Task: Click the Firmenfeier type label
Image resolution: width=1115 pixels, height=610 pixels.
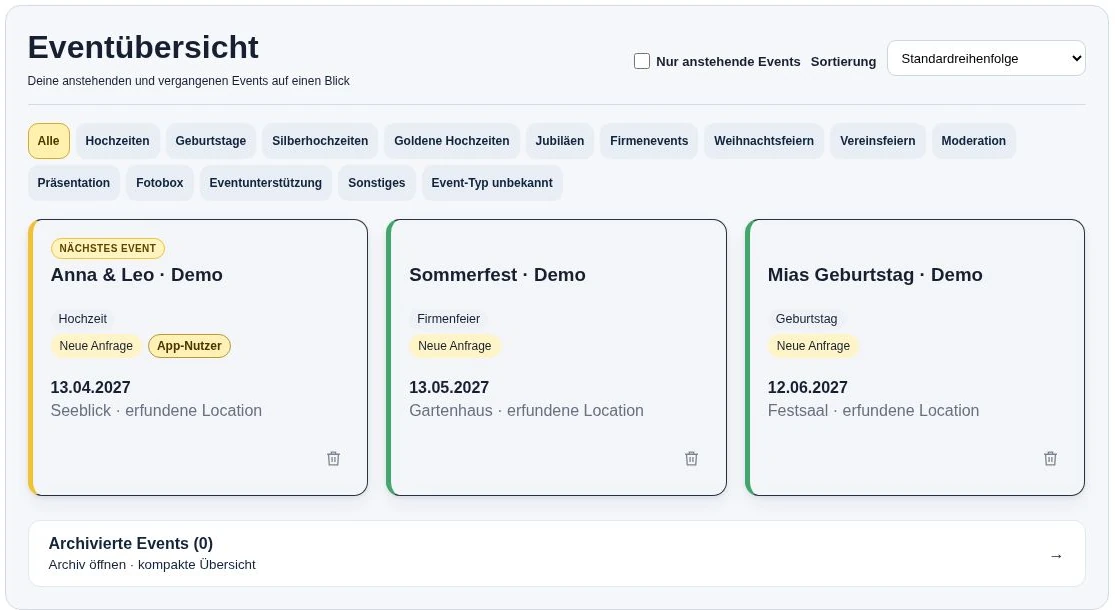Action: 448,319
